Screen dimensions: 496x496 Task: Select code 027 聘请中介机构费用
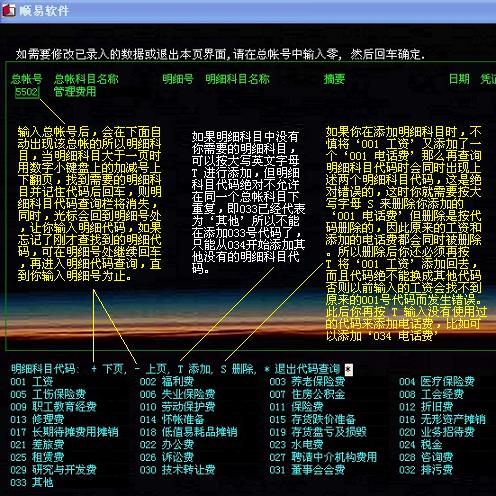tap(323, 457)
